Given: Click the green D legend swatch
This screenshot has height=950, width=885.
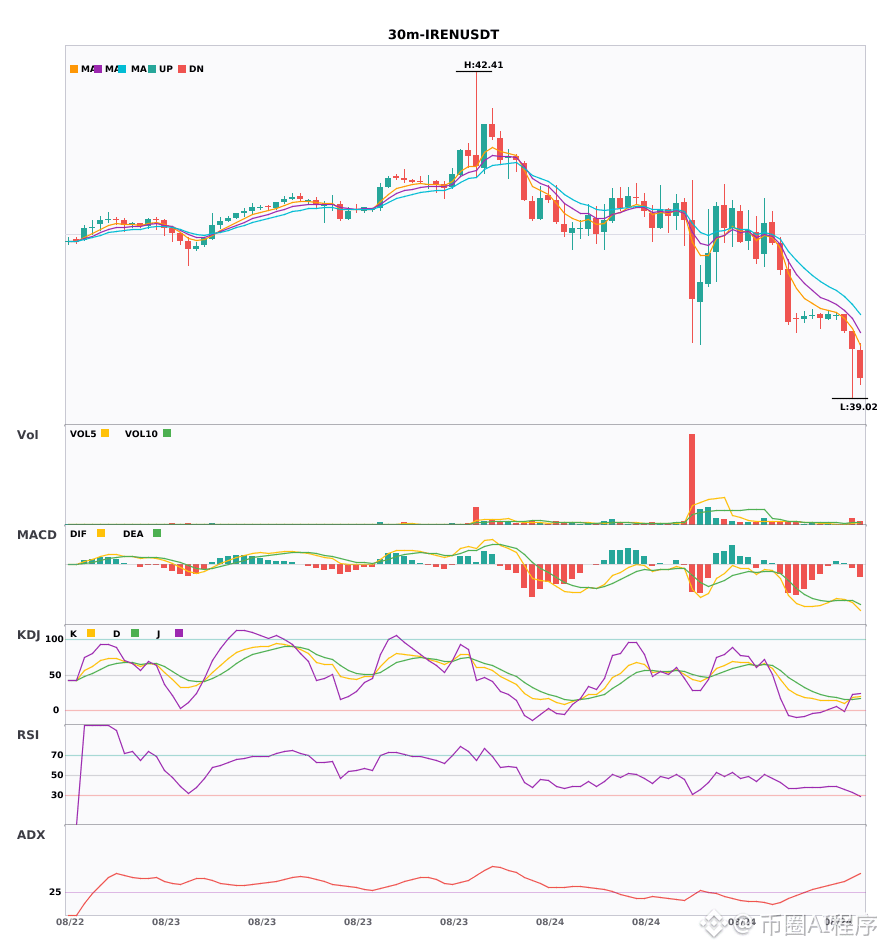Looking at the screenshot, I should pyautogui.click(x=135, y=633).
